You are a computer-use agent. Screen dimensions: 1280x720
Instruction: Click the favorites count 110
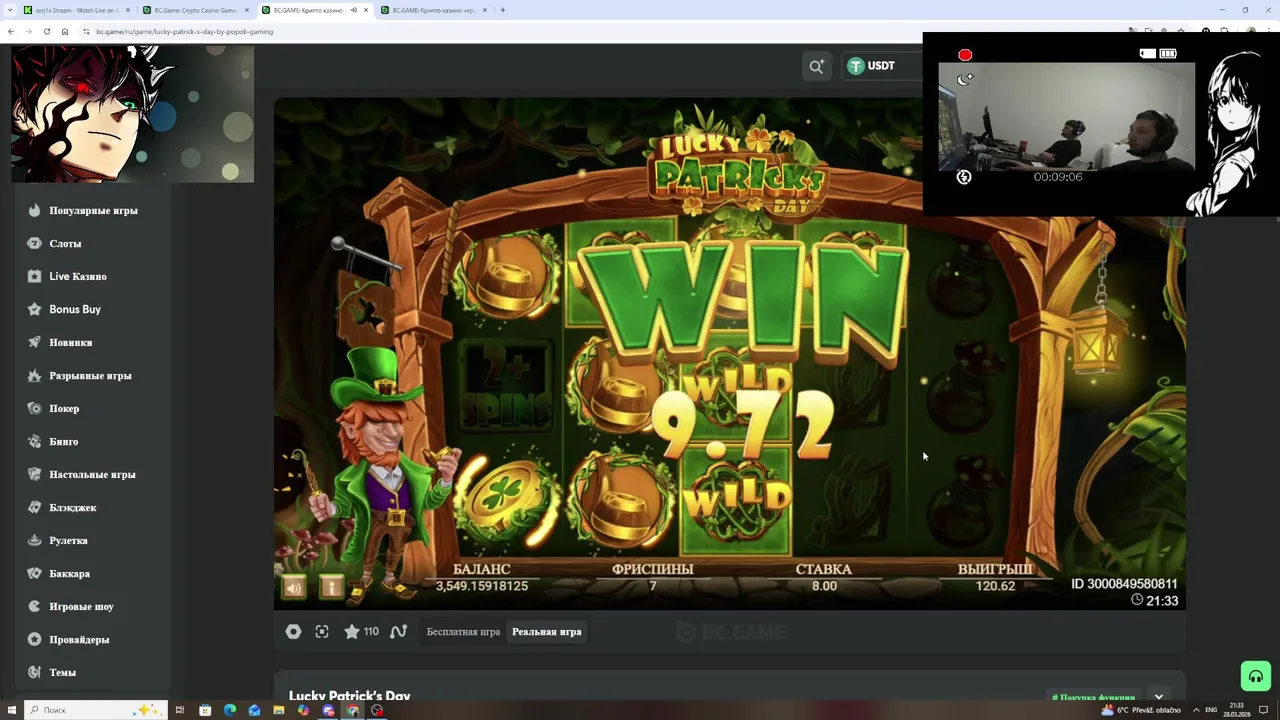(371, 632)
